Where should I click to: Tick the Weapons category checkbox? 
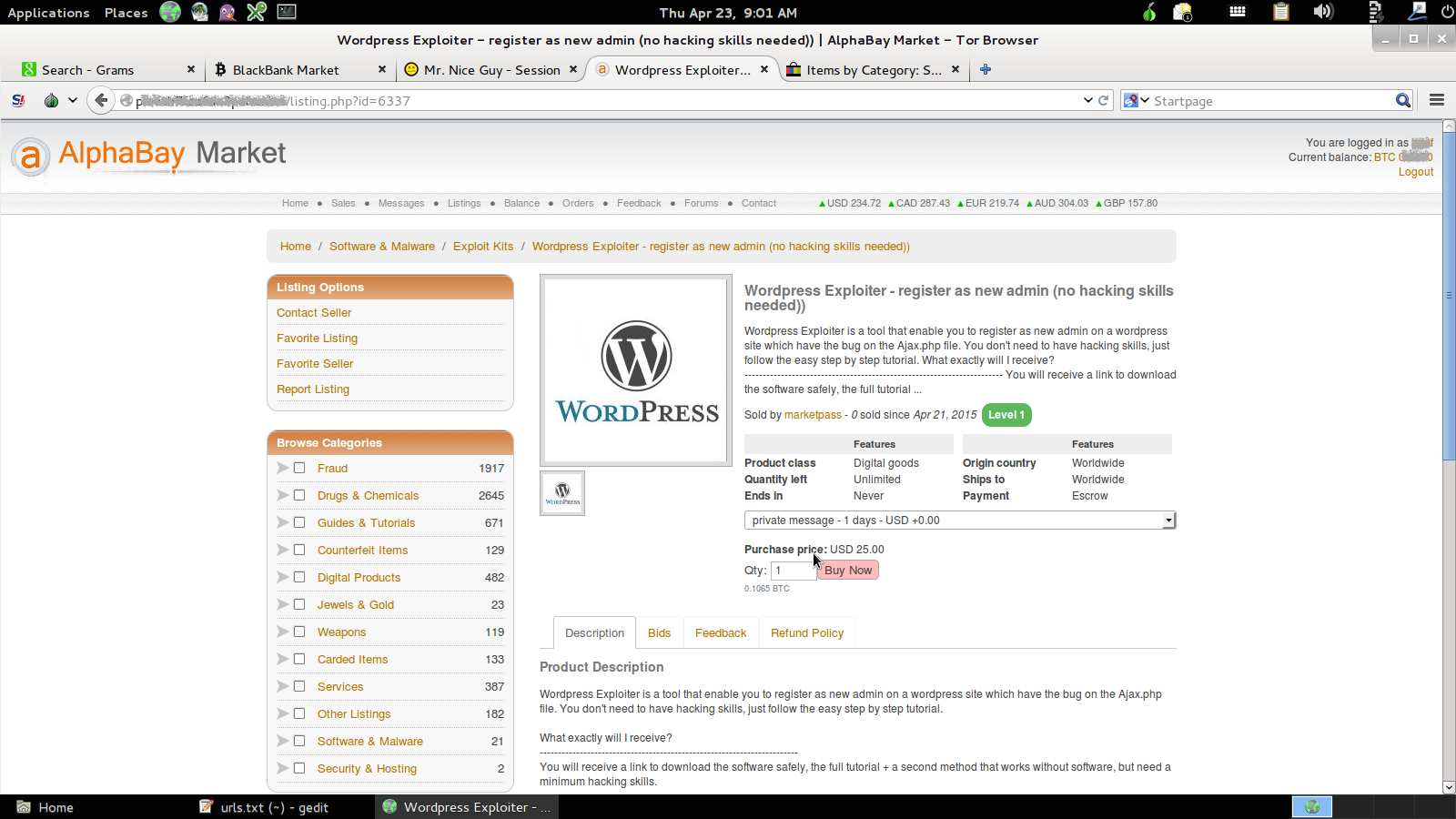(299, 632)
